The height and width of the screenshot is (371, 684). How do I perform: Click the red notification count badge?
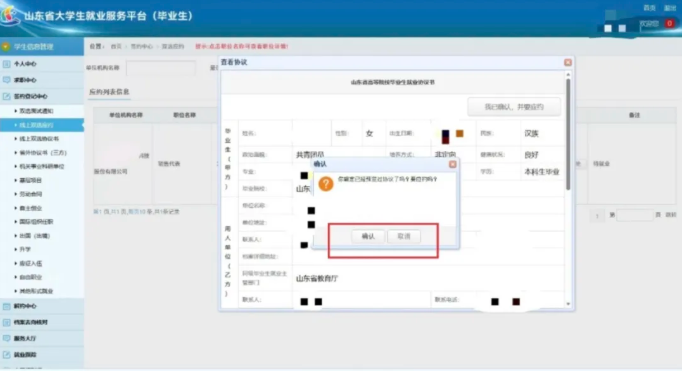click(670, 24)
